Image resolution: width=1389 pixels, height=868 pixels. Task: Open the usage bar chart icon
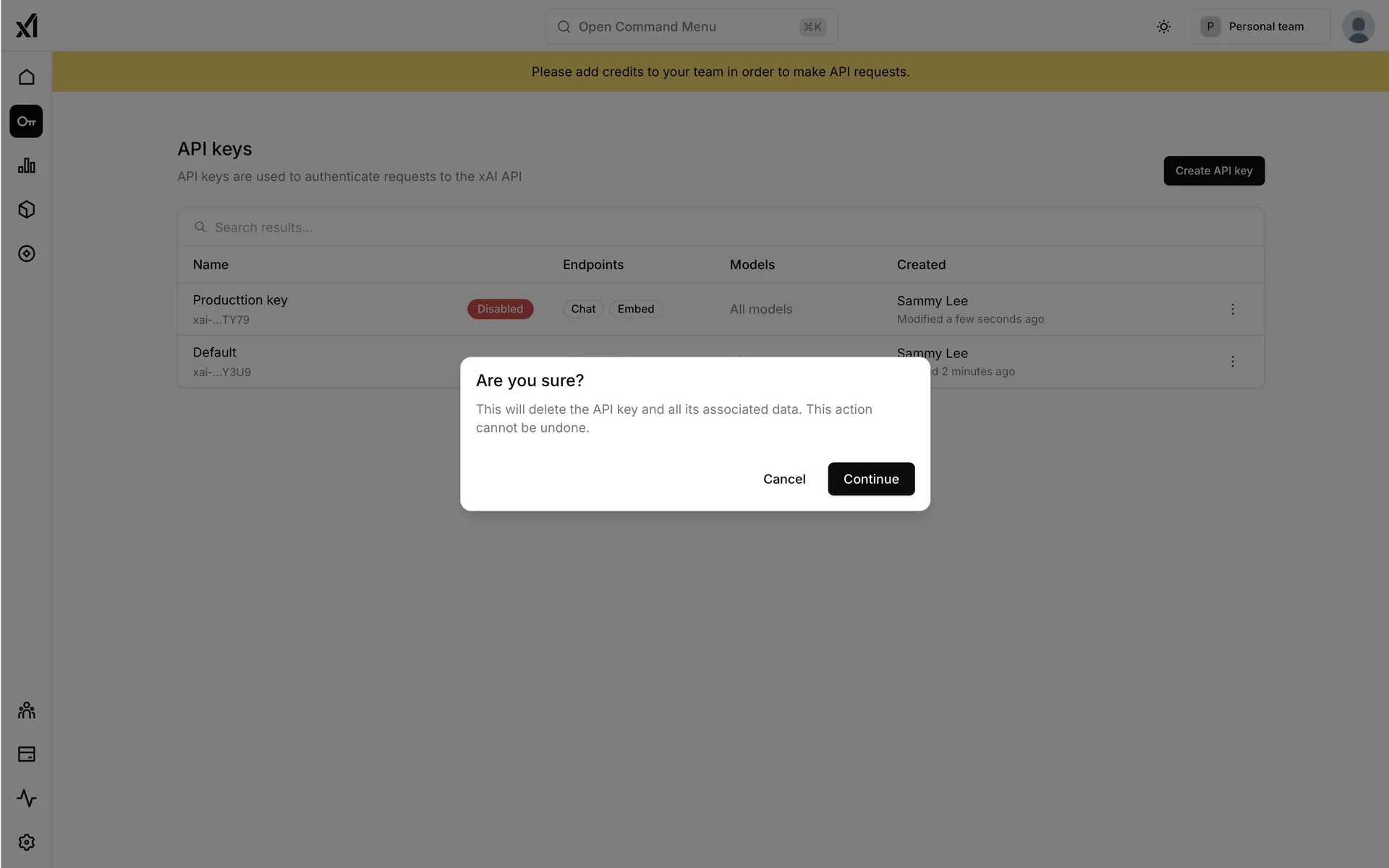click(x=27, y=166)
